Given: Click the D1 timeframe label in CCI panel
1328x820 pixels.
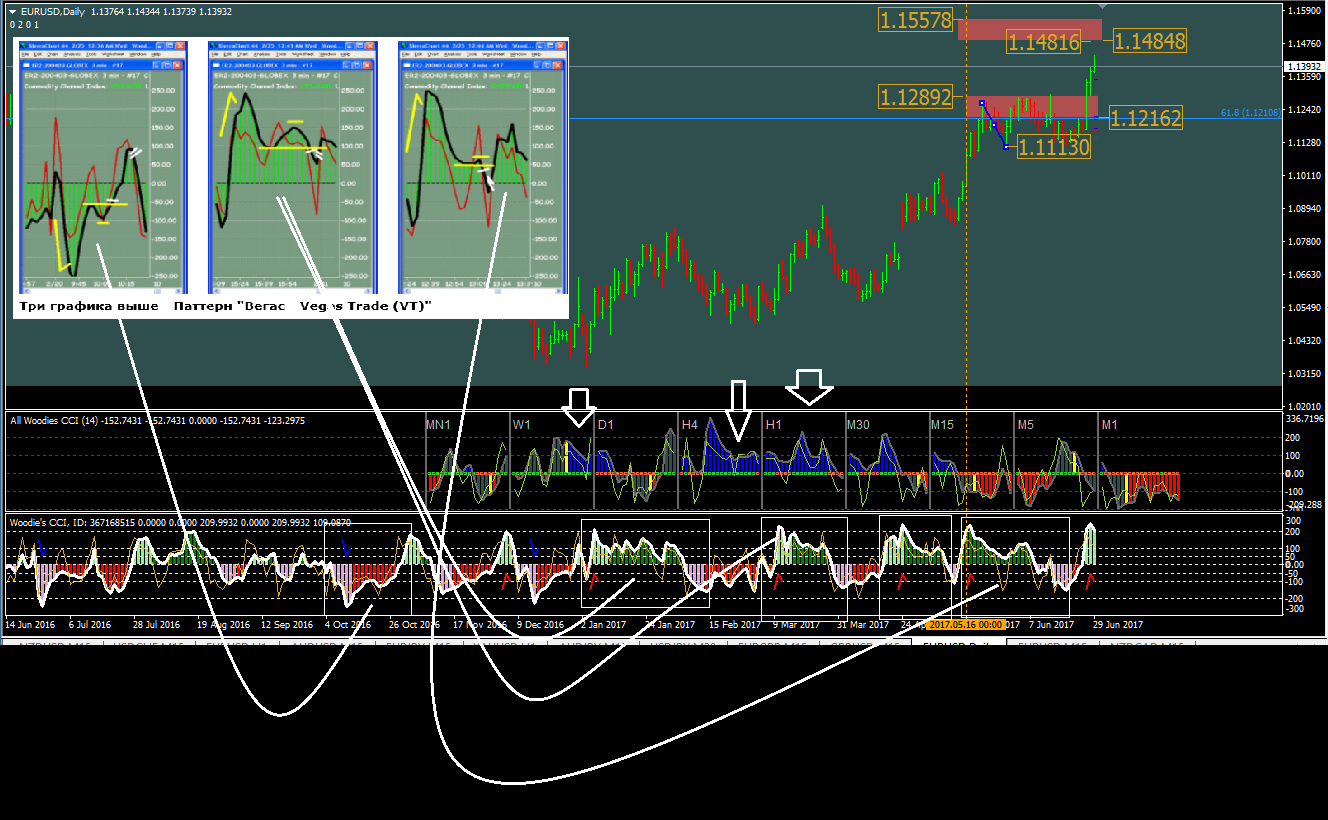Looking at the screenshot, I should [x=605, y=425].
